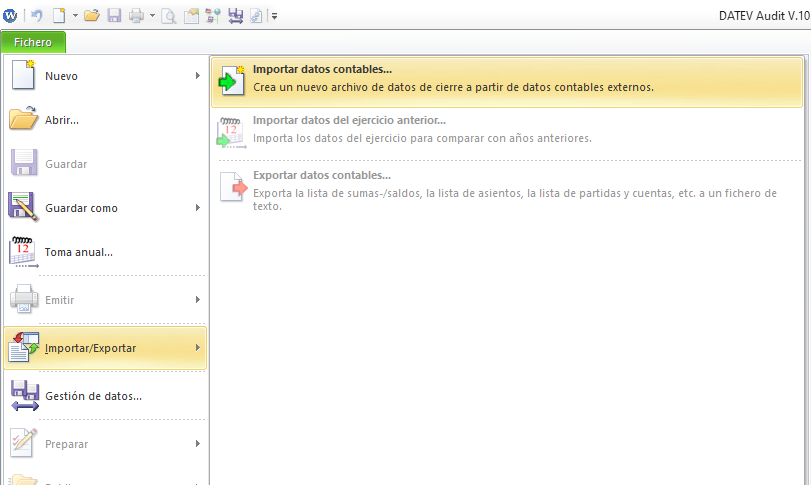Click the description 'Crea un nuevo archivo de datos de cierre'
Viewport: 811px width, 485px height.
453,87
